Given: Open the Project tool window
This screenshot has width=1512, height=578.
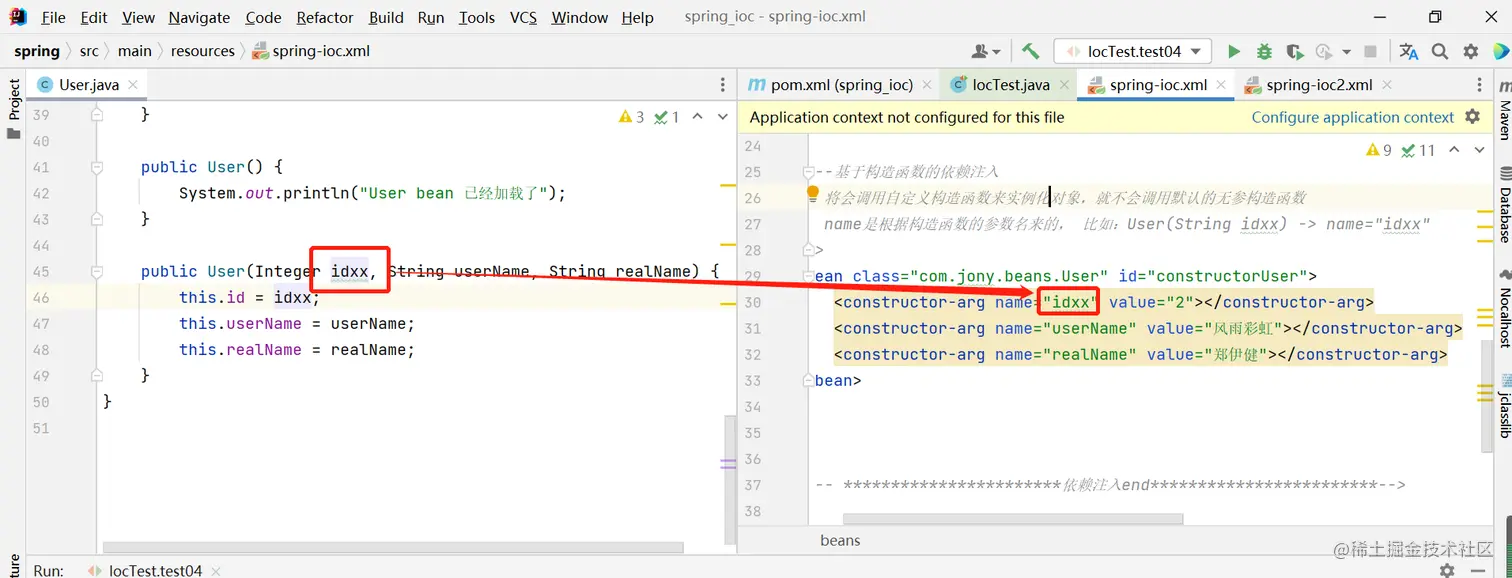Looking at the screenshot, I should click(x=14, y=108).
